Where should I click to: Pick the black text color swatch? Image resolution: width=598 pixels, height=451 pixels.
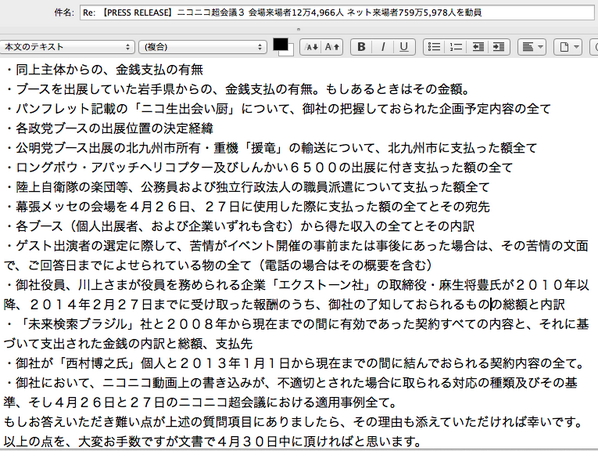(x=280, y=45)
